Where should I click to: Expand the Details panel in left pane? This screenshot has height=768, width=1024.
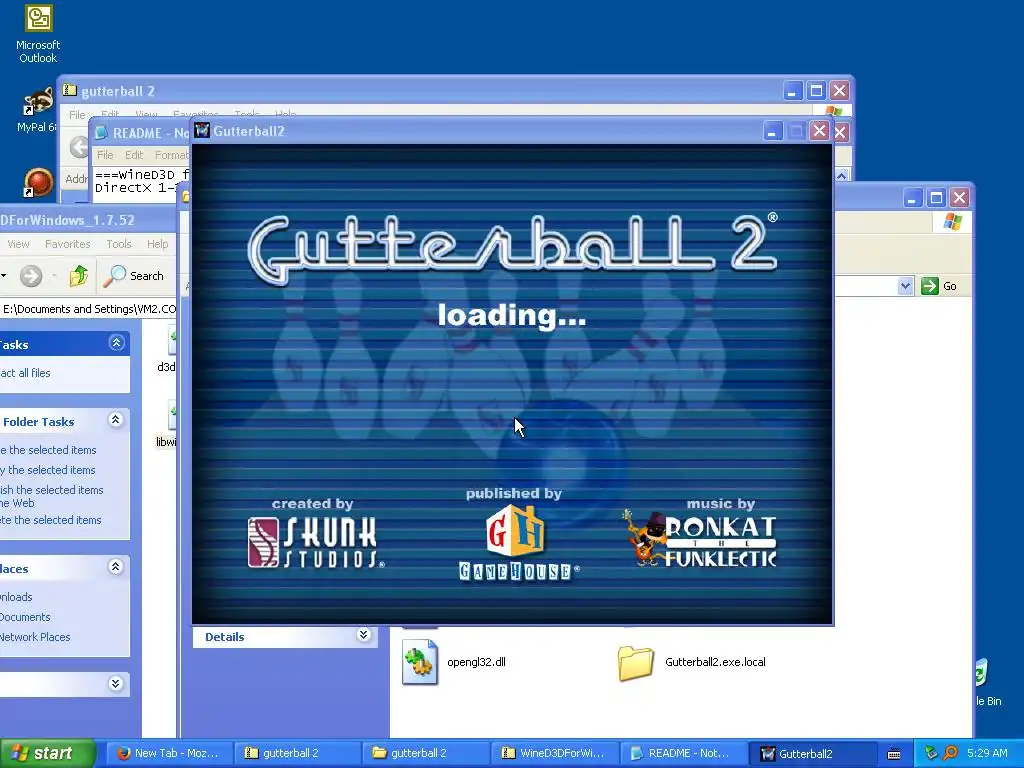(x=364, y=635)
